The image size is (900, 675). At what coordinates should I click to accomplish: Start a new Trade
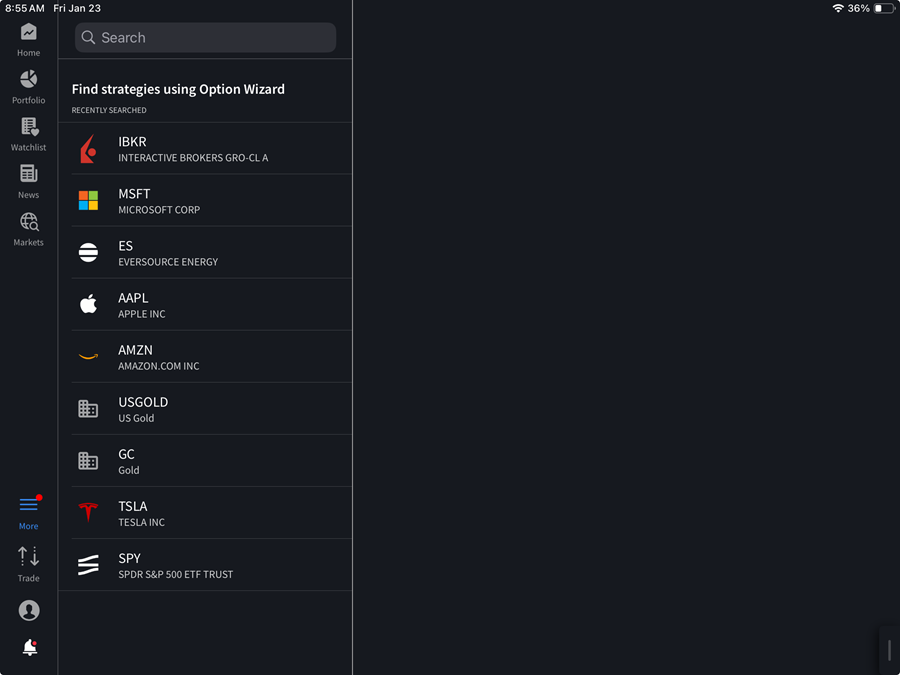click(28, 563)
